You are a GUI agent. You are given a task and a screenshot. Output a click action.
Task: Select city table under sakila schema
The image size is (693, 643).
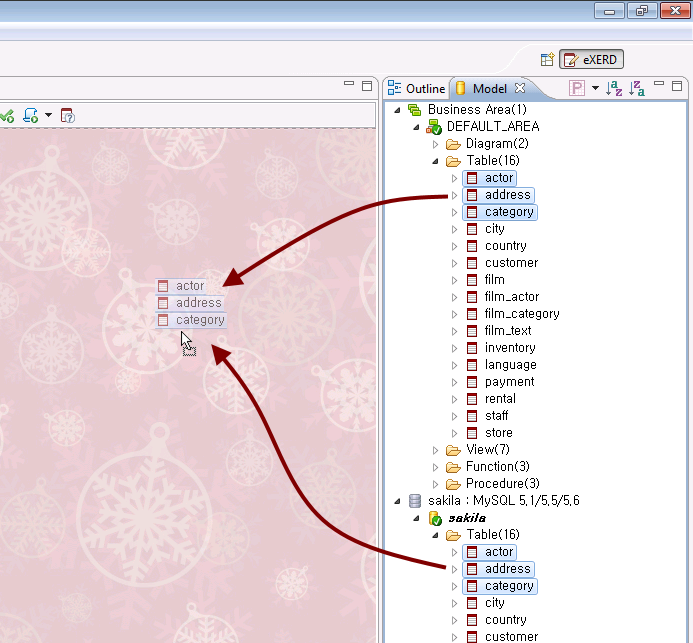[x=485, y=603]
